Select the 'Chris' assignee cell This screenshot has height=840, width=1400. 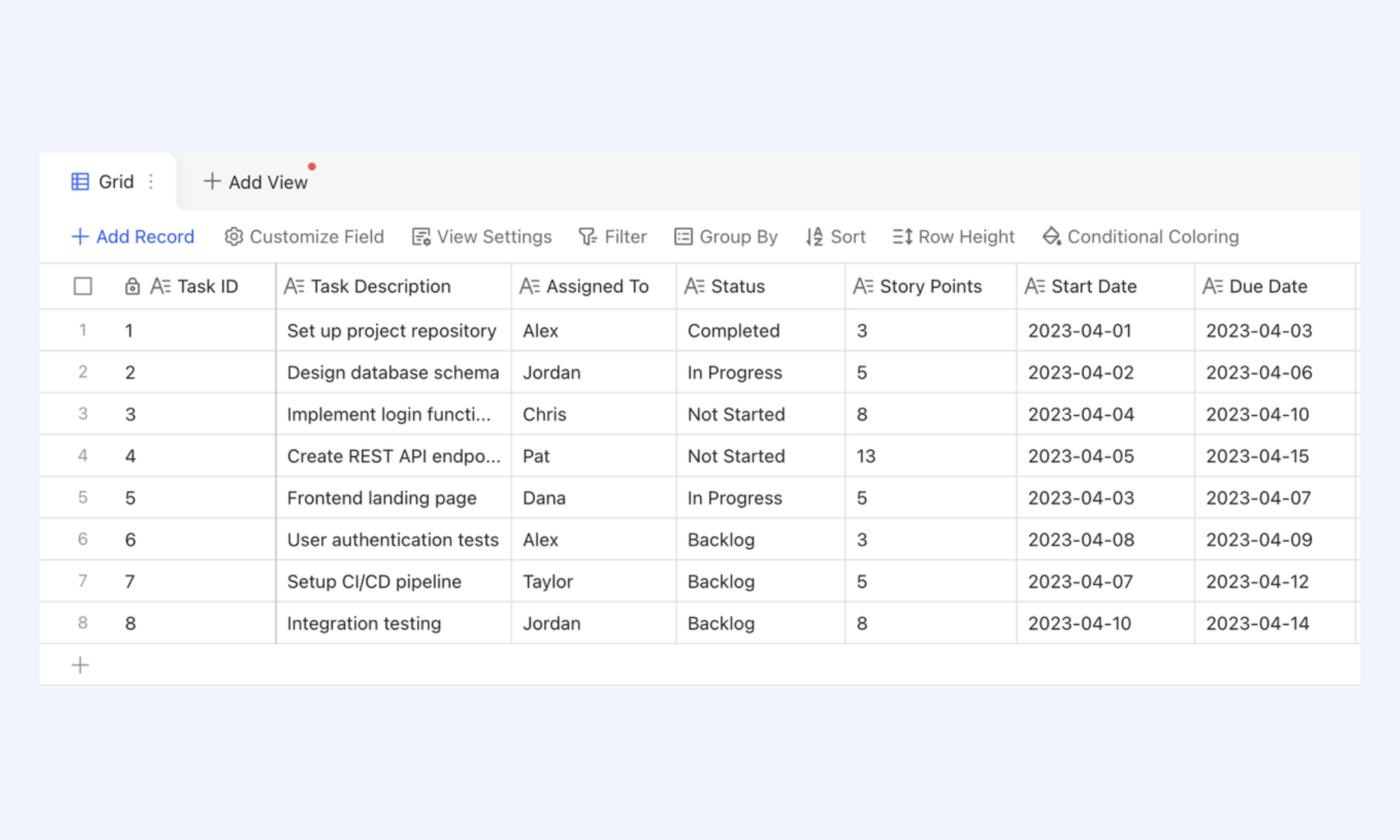(594, 414)
